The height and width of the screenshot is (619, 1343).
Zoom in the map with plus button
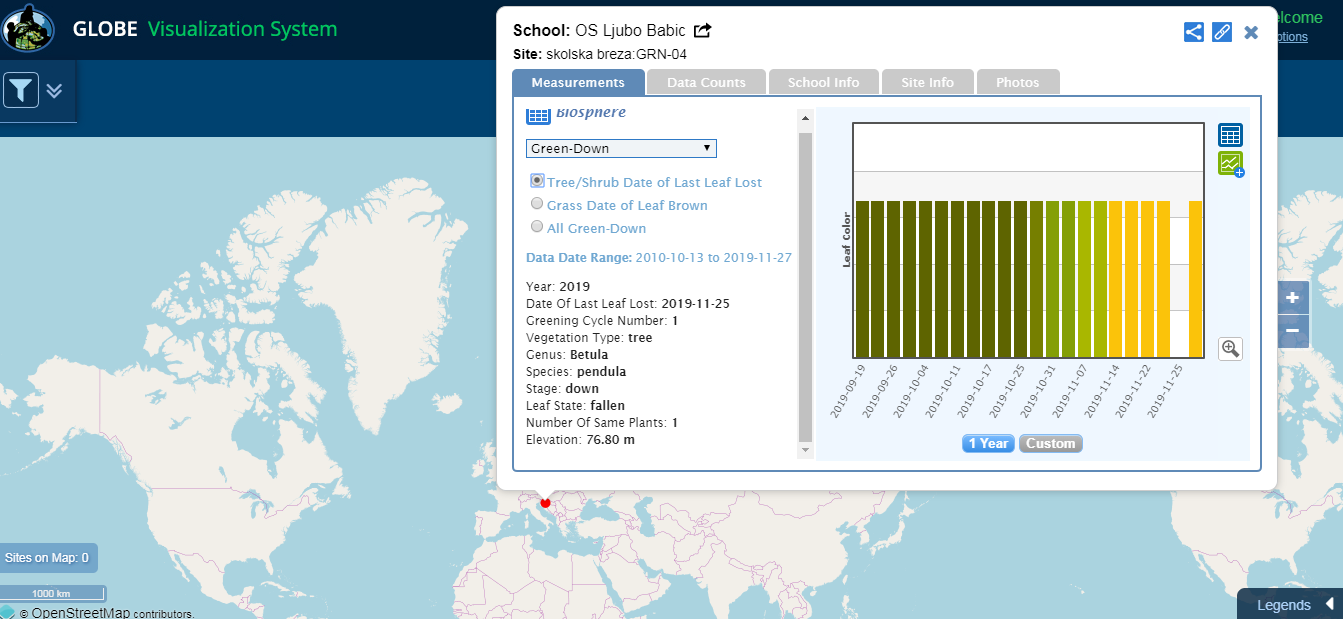coord(1292,298)
